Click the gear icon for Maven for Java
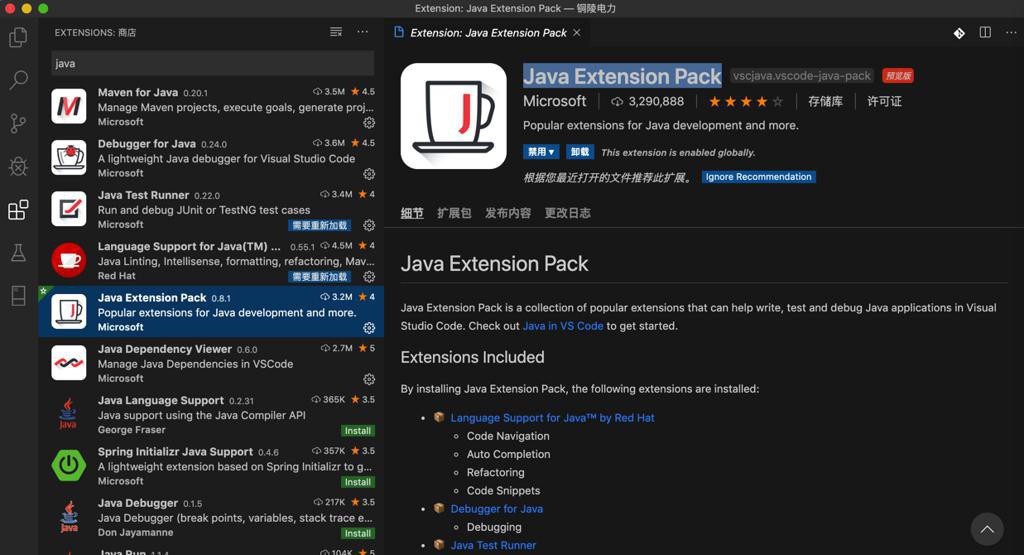Image resolution: width=1024 pixels, height=555 pixels. coord(369,123)
